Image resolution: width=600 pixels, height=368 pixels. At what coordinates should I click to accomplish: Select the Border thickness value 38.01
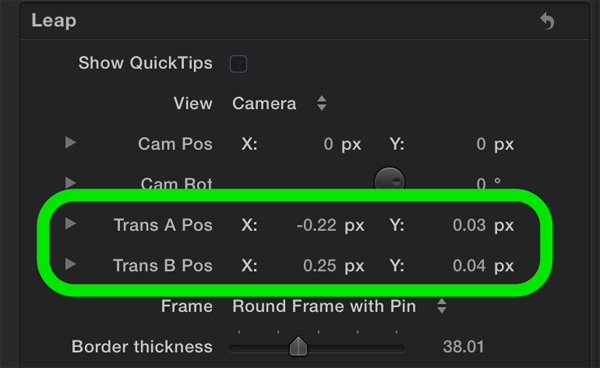(x=463, y=347)
